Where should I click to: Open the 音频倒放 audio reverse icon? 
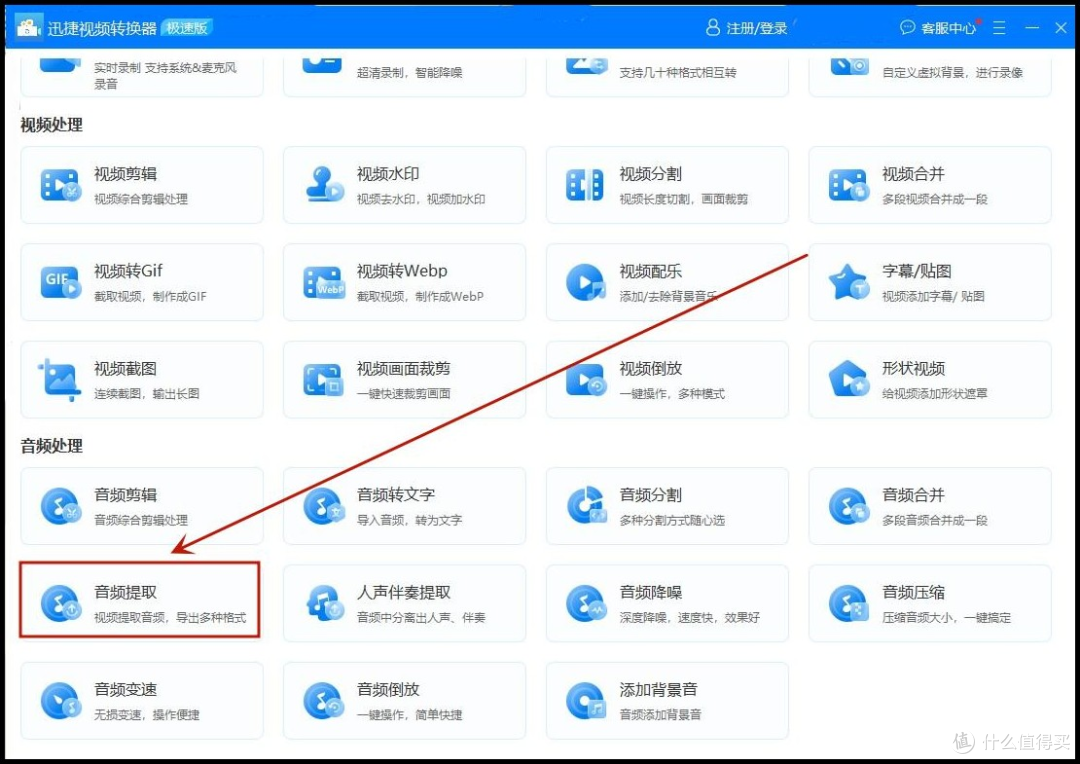[x=323, y=700]
